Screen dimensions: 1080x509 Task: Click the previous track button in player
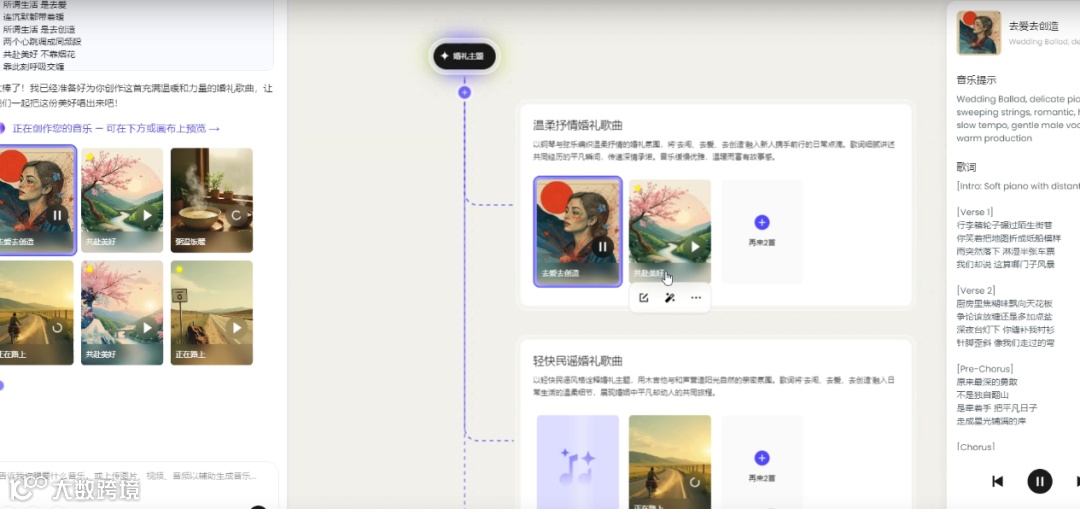pos(997,481)
